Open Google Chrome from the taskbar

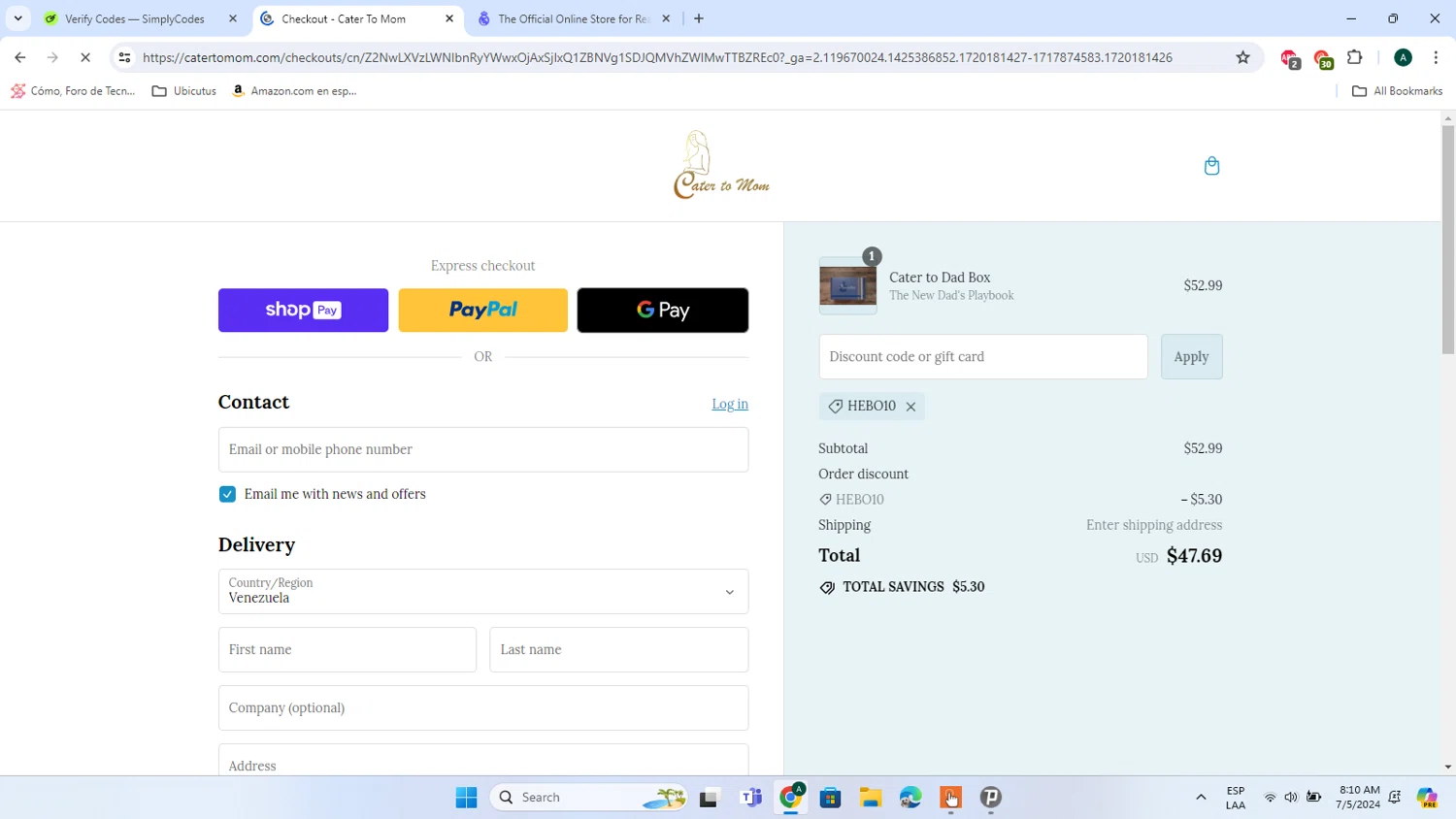(791, 798)
